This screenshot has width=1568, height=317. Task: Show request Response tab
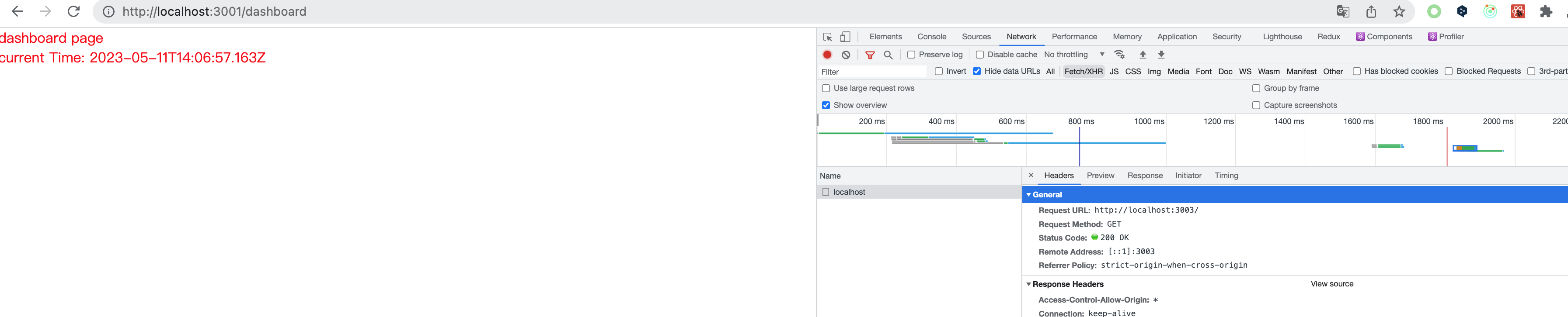click(1145, 176)
